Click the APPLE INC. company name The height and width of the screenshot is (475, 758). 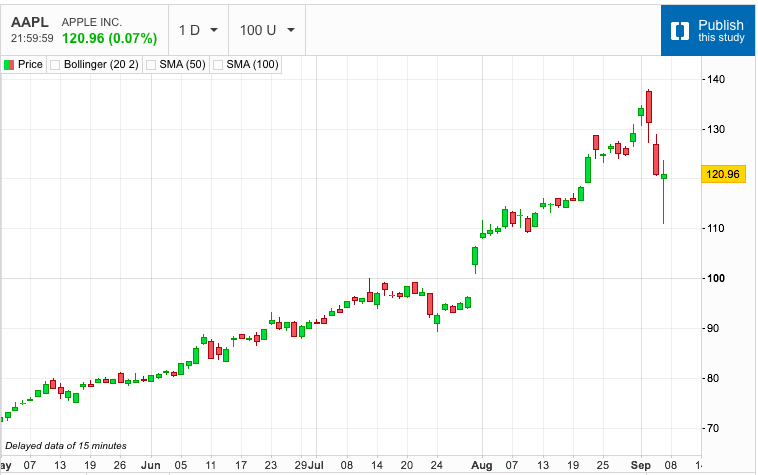tap(92, 22)
